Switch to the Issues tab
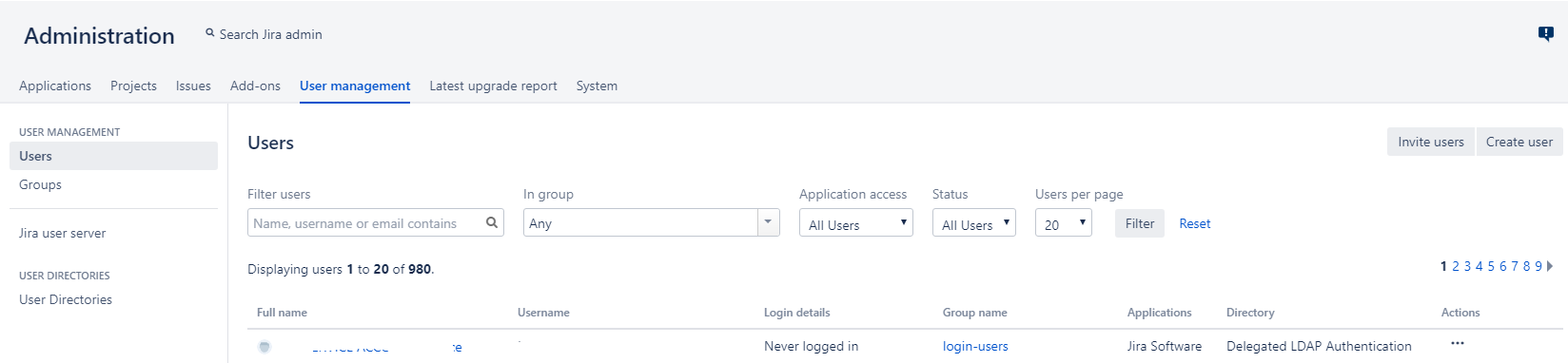 [193, 86]
